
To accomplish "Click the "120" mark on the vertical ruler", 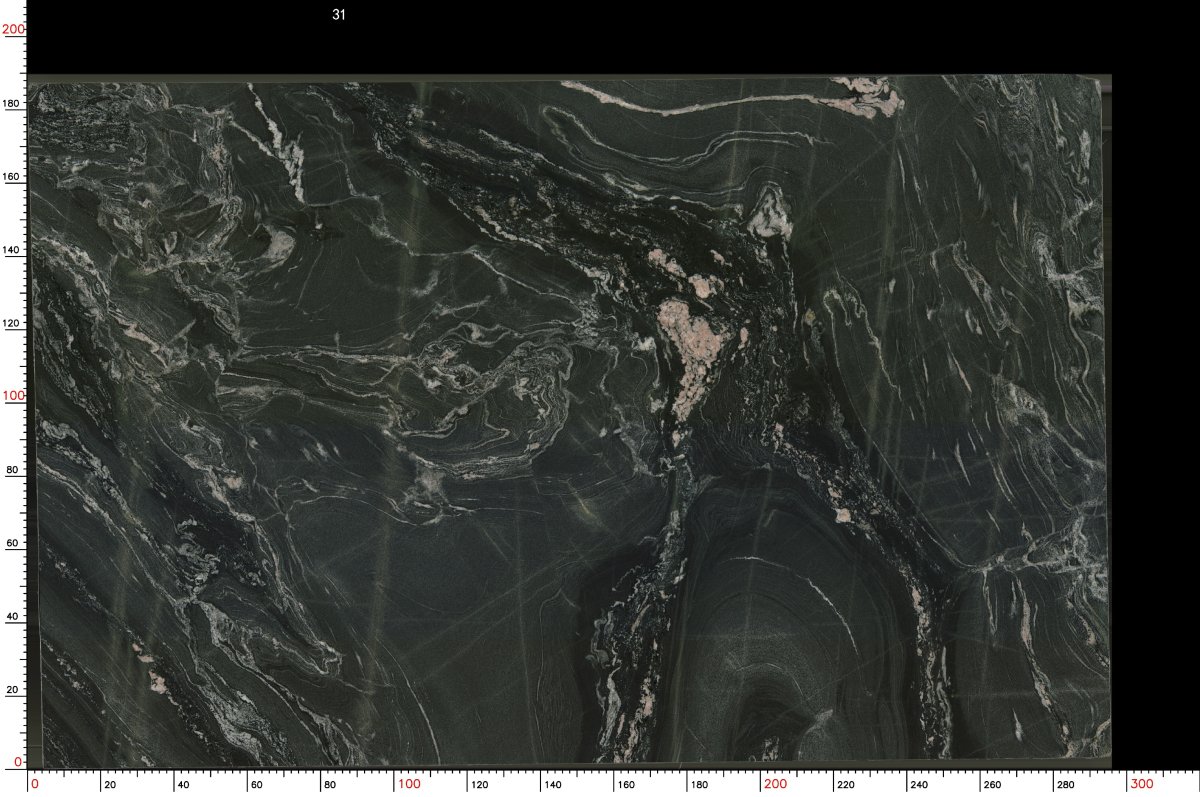I will click(13, 323).
